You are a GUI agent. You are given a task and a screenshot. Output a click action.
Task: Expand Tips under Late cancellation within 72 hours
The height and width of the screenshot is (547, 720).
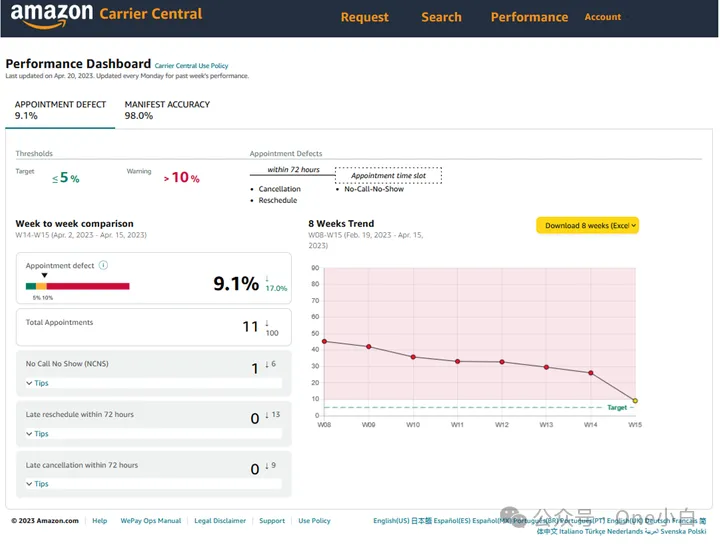37,484
